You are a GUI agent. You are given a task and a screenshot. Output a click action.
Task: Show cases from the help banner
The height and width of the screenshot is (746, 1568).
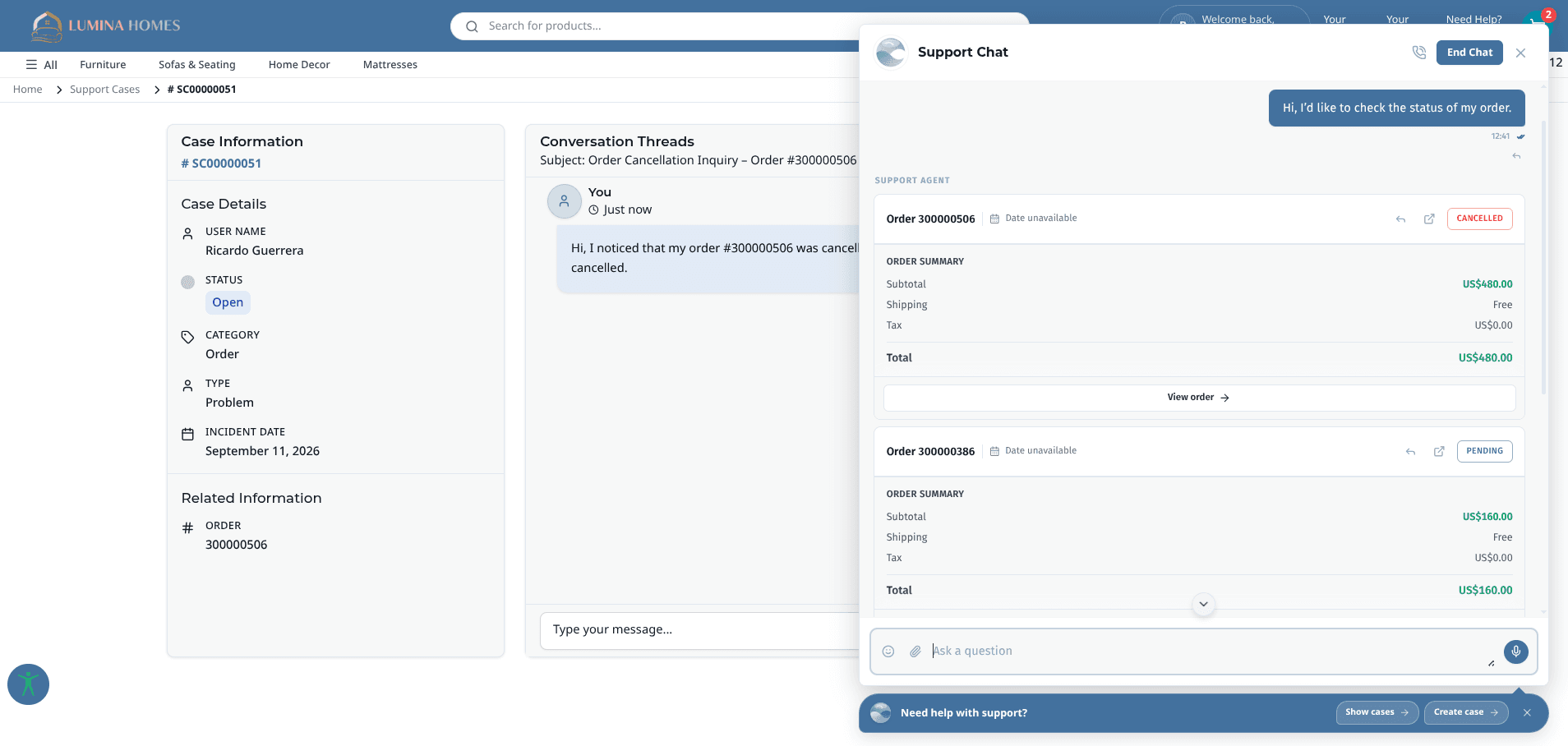click(x=1377, y=712)
